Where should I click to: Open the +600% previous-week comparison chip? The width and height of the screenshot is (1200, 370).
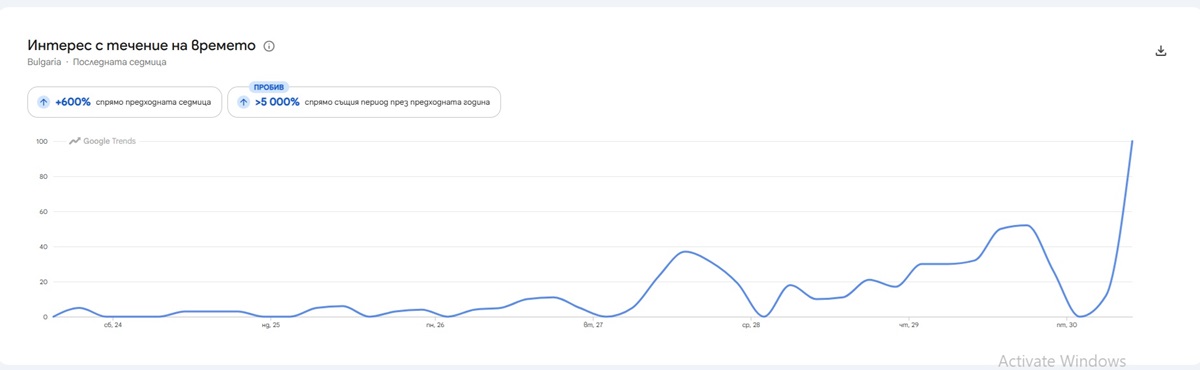coord(124,102)
